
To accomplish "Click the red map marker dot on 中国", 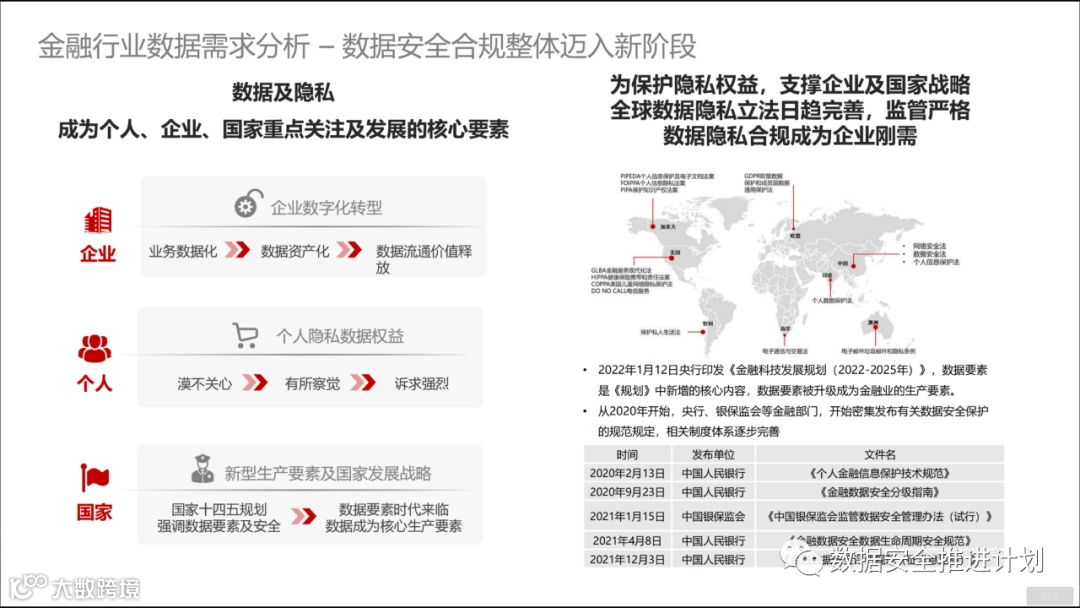I will (853, 266).
